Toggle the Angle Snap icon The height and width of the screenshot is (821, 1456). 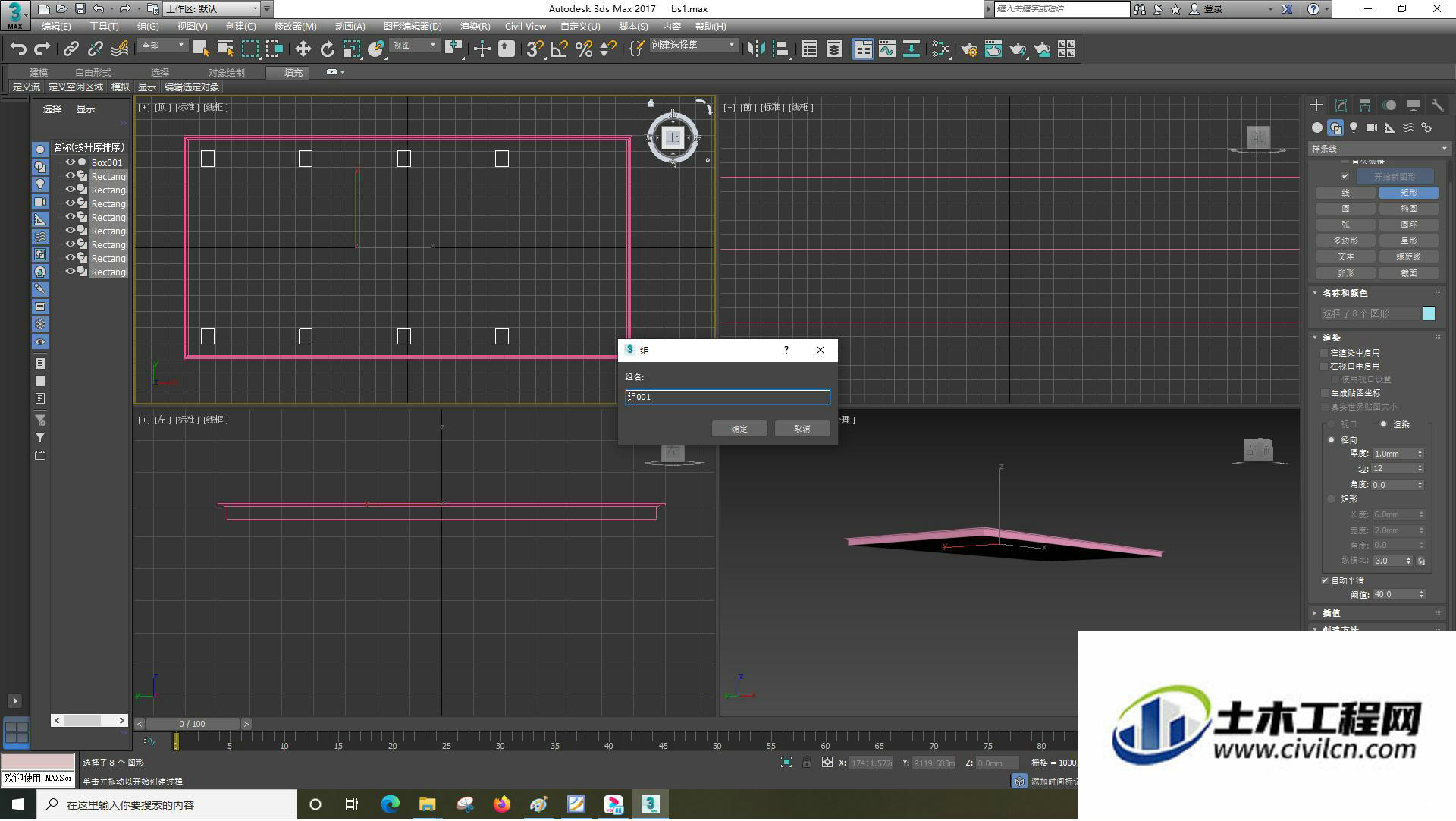pos(560,49)
